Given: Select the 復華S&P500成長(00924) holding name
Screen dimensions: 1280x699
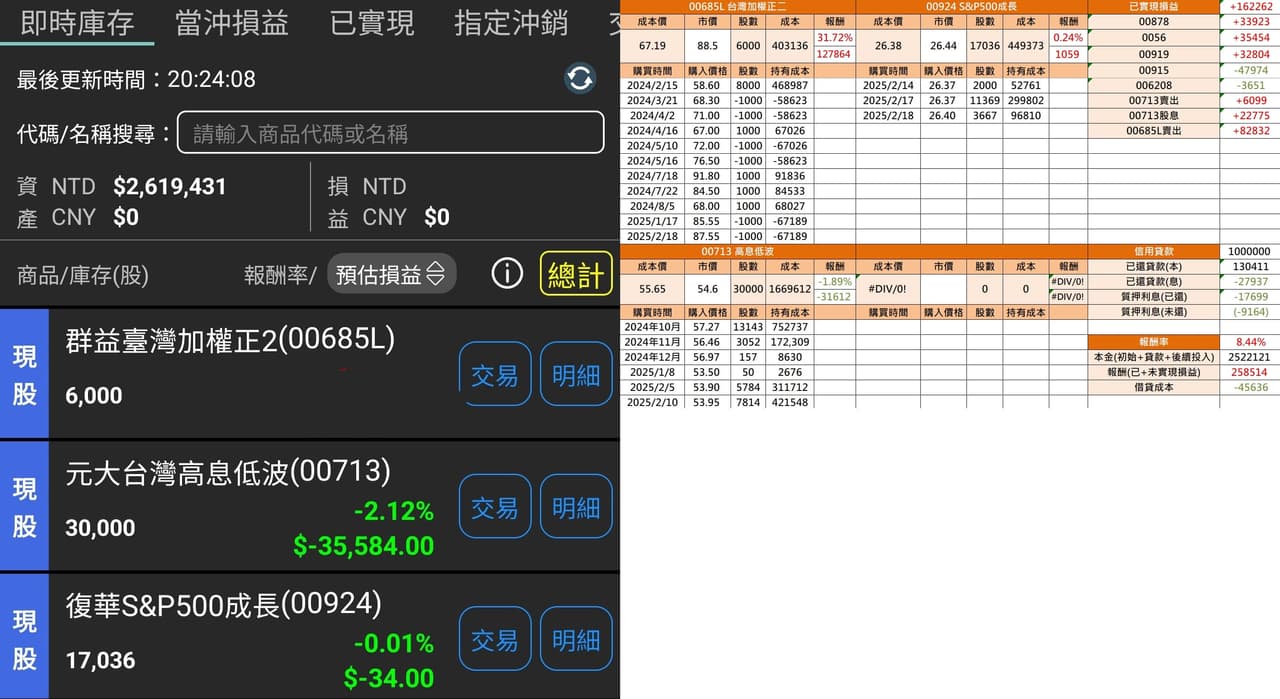Looking at the screenshot, I should (224, 604).
